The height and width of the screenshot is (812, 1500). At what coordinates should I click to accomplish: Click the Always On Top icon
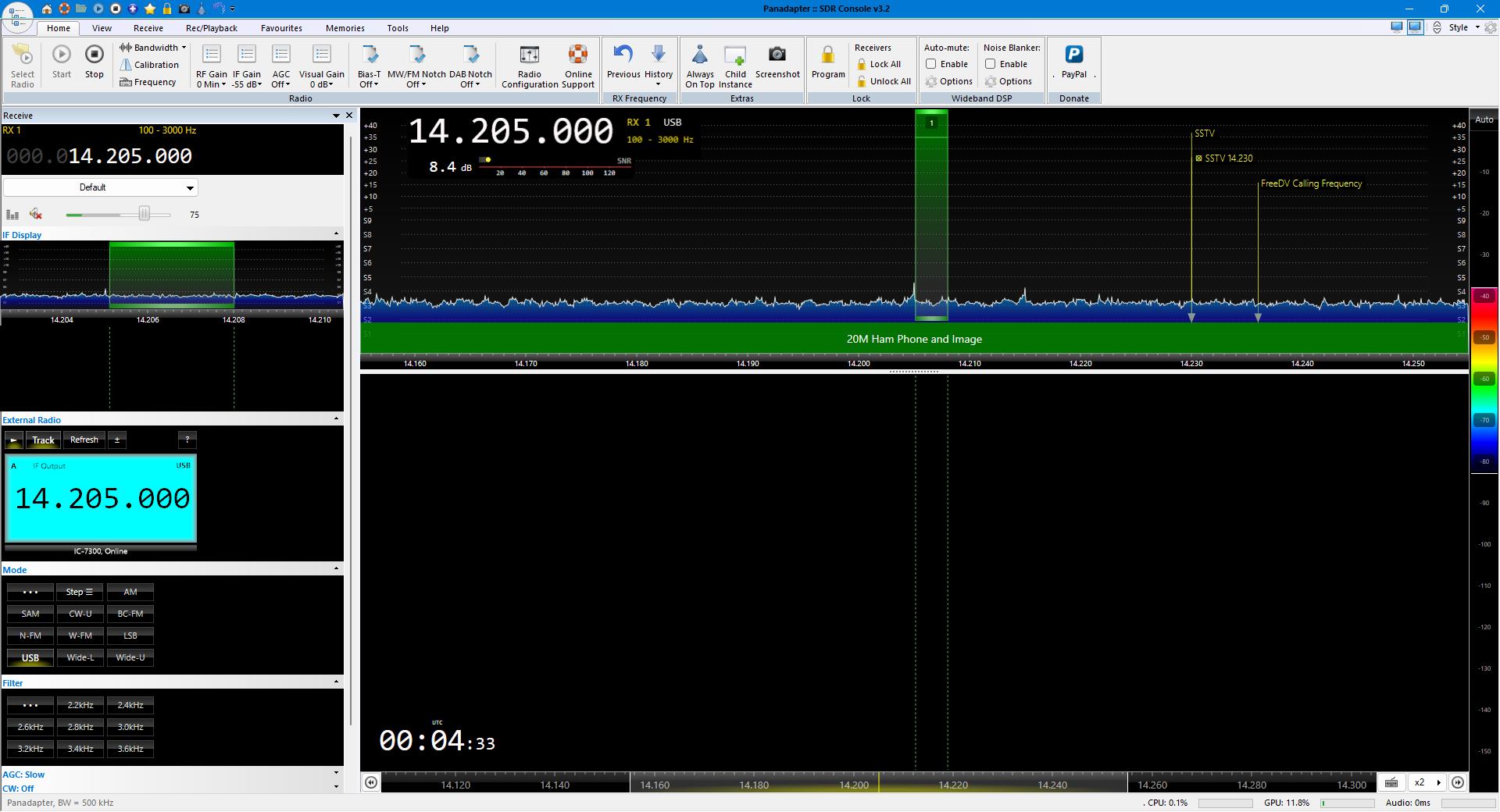[699, 56]
